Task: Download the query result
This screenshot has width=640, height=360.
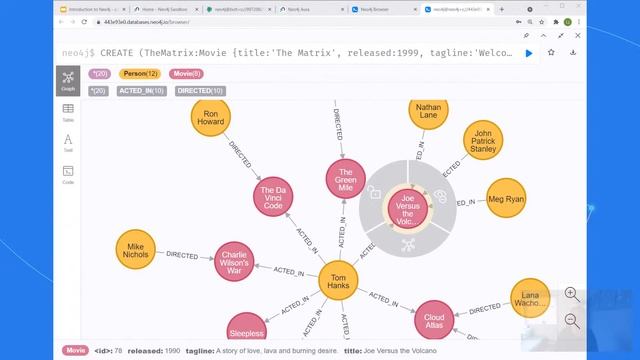Action: tap(573, 52)
